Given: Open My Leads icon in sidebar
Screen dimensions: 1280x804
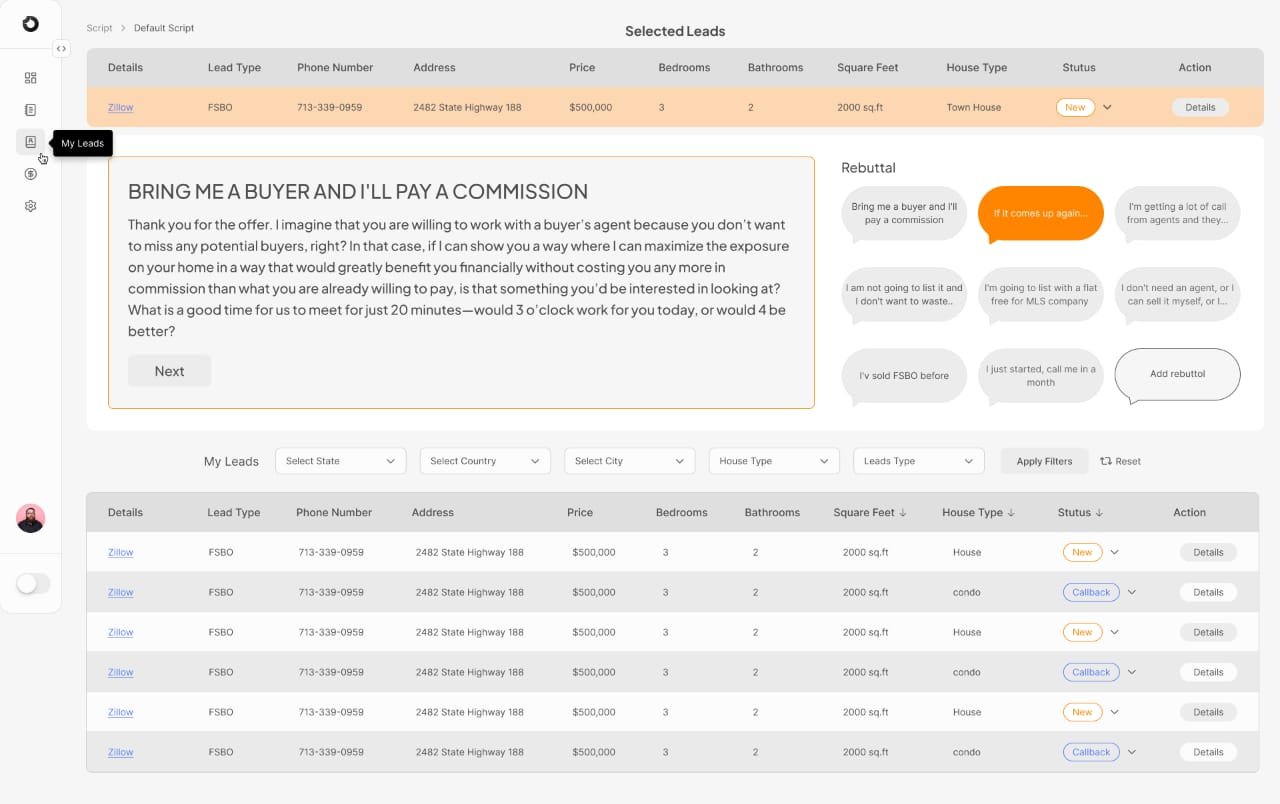Looking at the screenshot, I should pos(30,142).
